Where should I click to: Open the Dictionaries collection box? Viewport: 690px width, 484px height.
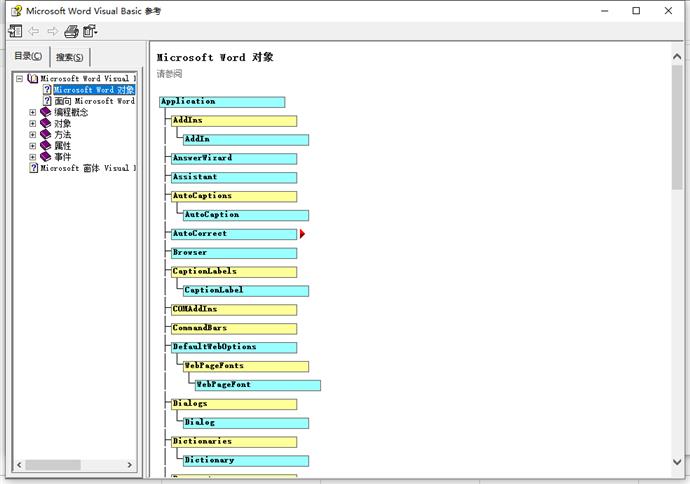pyautogui.click(x=234, y=442)
